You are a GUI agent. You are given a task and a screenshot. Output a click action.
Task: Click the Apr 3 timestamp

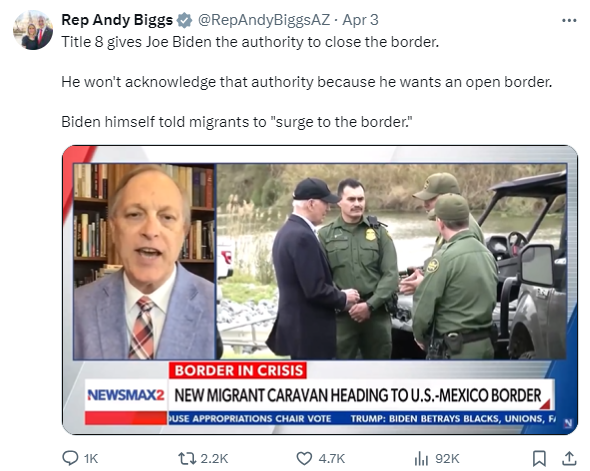tap(360, 20)
